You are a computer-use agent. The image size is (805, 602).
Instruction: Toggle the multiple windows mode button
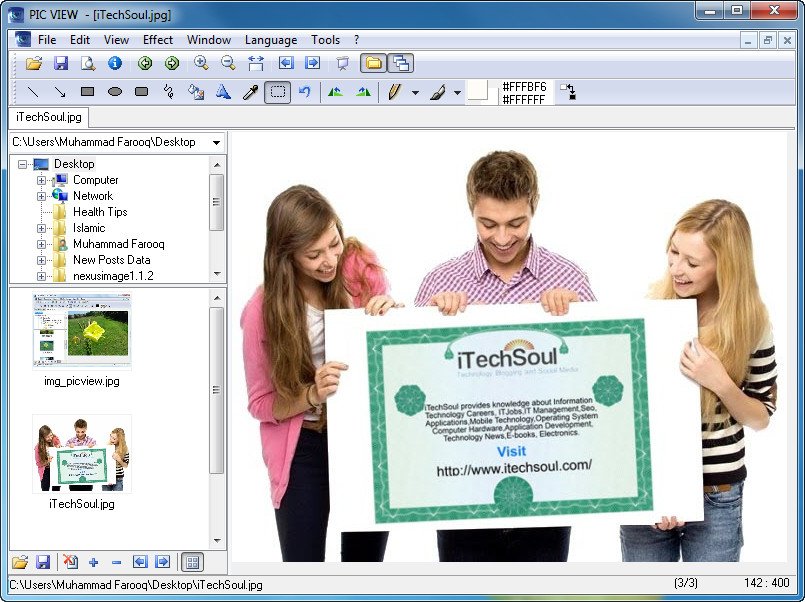click(x=400, y=63)
